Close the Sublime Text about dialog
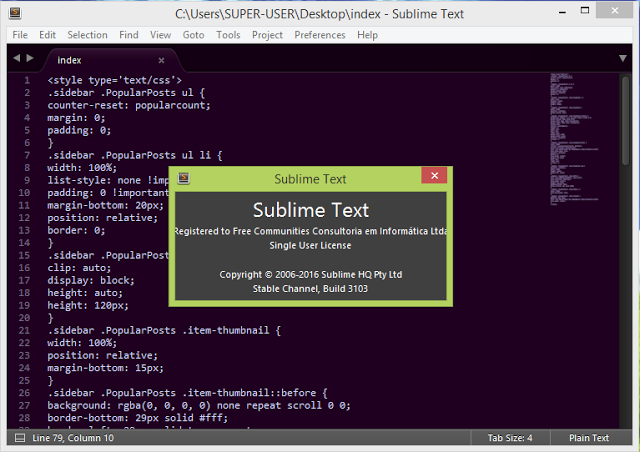The width and height of the screenshot is (640, 452). (434, 176)
